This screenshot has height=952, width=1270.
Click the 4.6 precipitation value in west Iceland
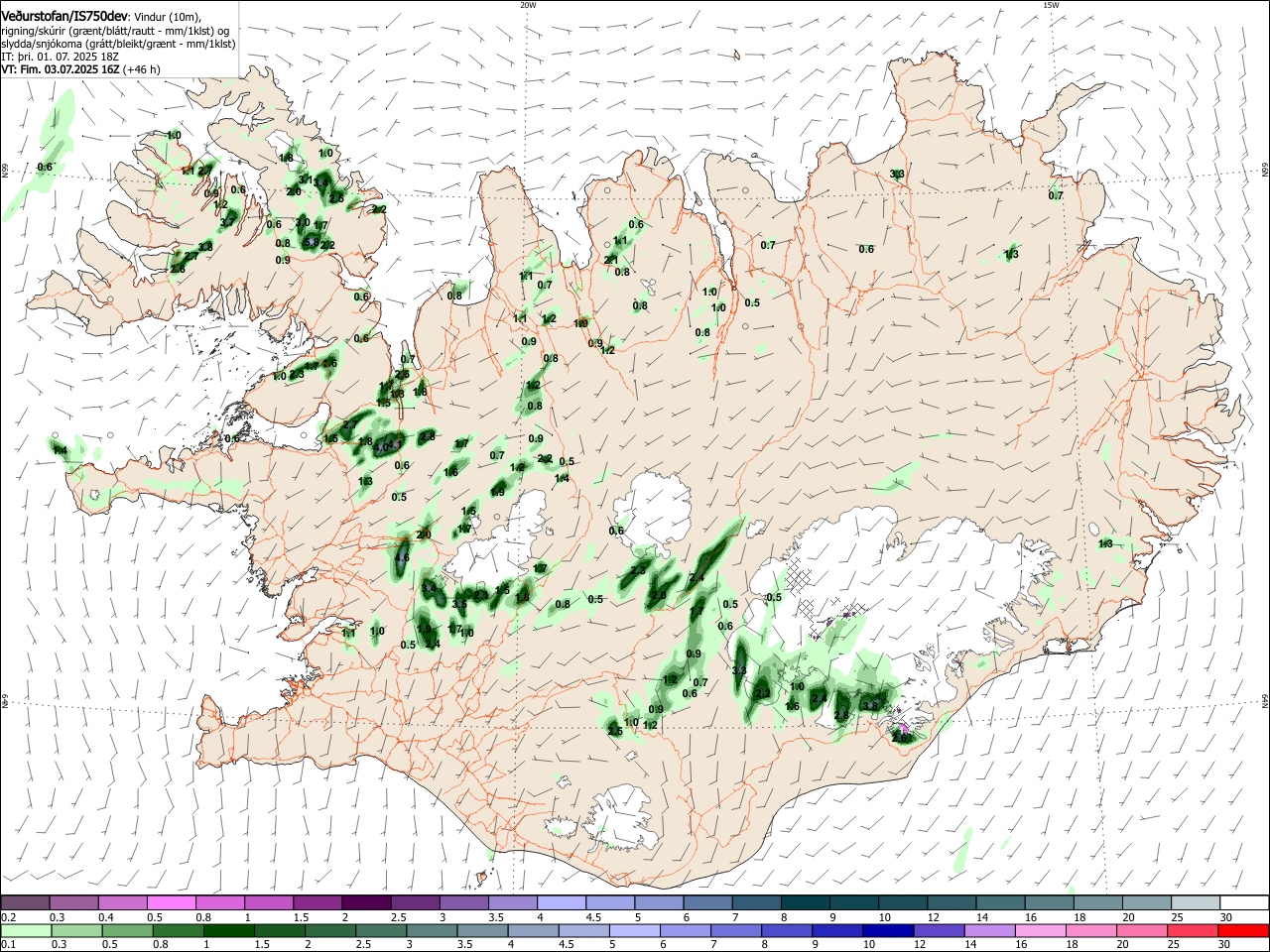tap(402, 558)
